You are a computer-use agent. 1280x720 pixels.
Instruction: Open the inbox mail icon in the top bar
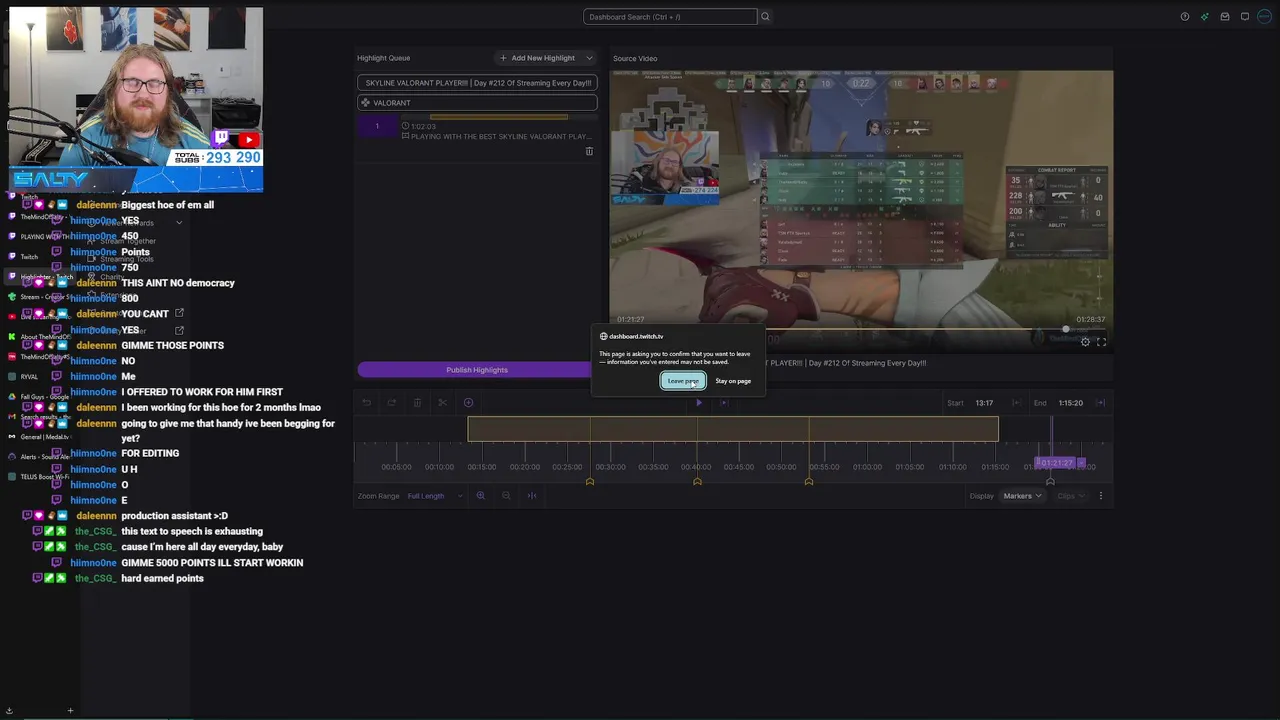[x=1225, y=17]
